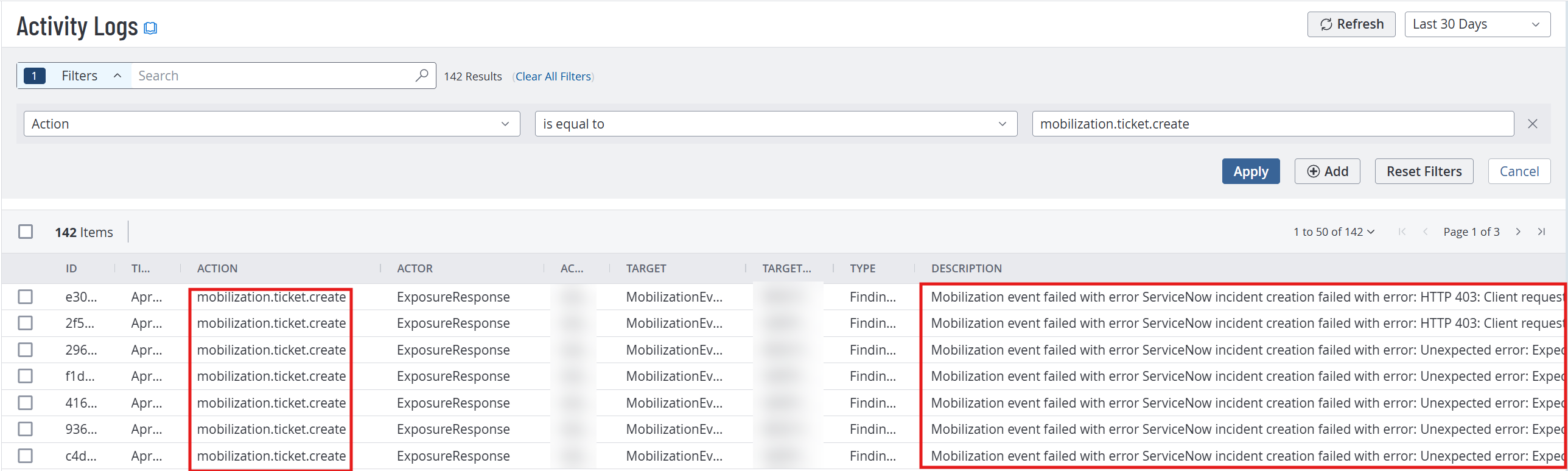Viewport: 1568px width, 471px height.
Task: Go to the previous page arrow
Action: click(x=1425, y=232)
